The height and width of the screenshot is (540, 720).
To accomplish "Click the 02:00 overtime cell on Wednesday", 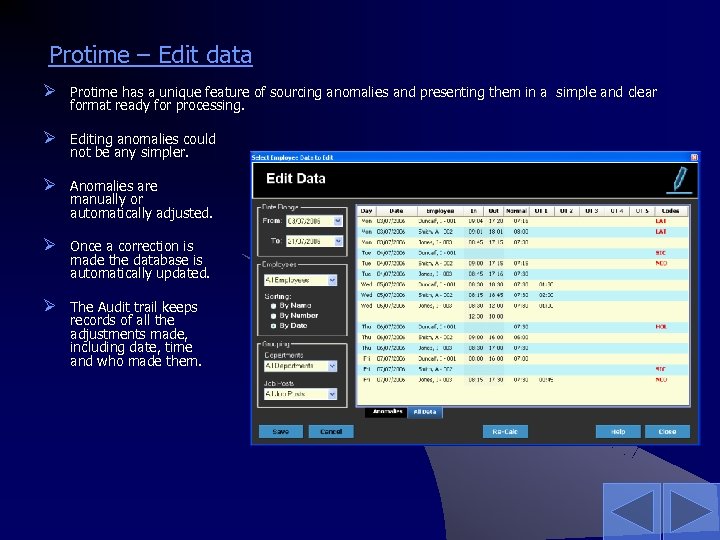I will click(546, 295).
